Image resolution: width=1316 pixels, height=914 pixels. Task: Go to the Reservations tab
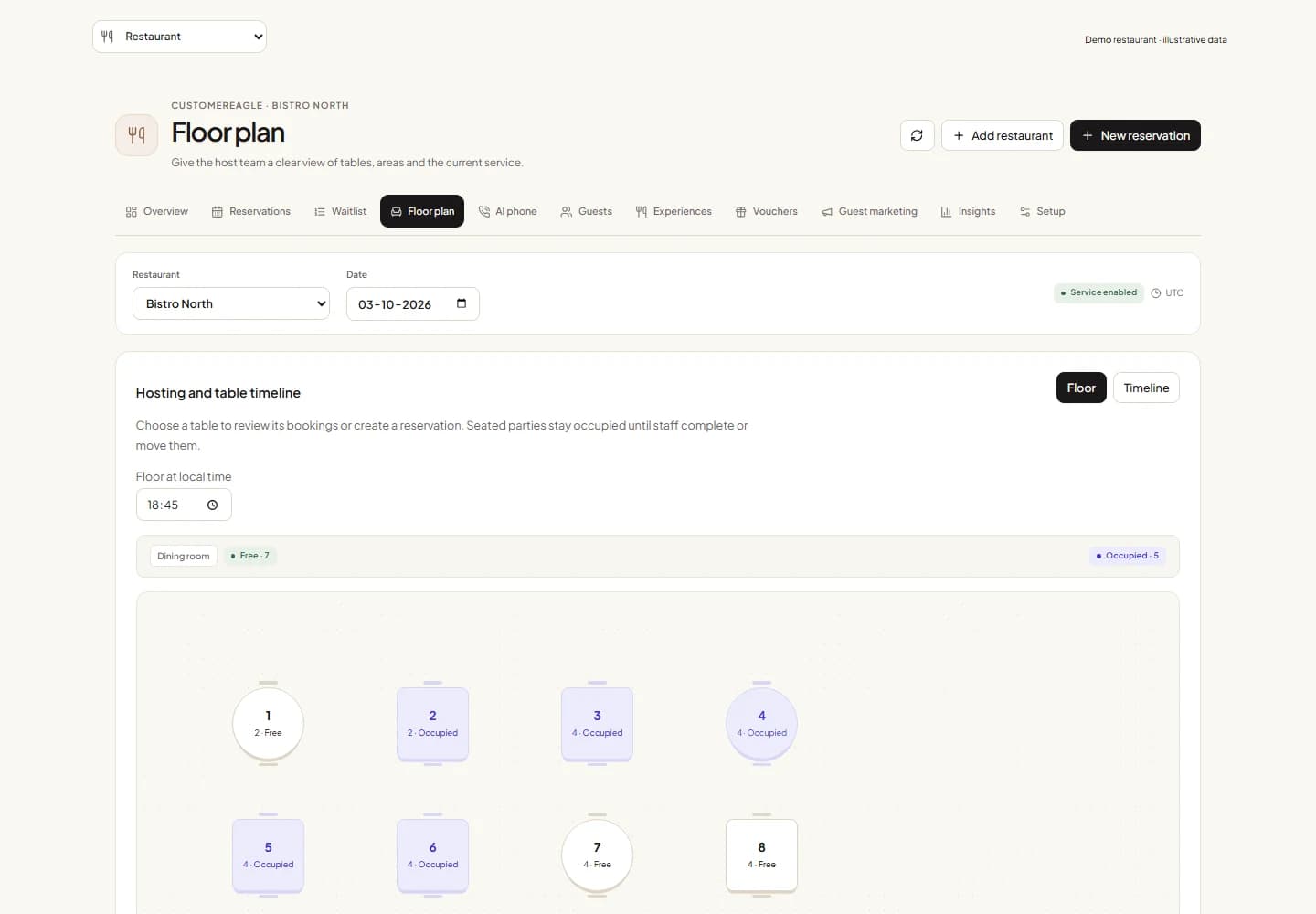[251, 211]
